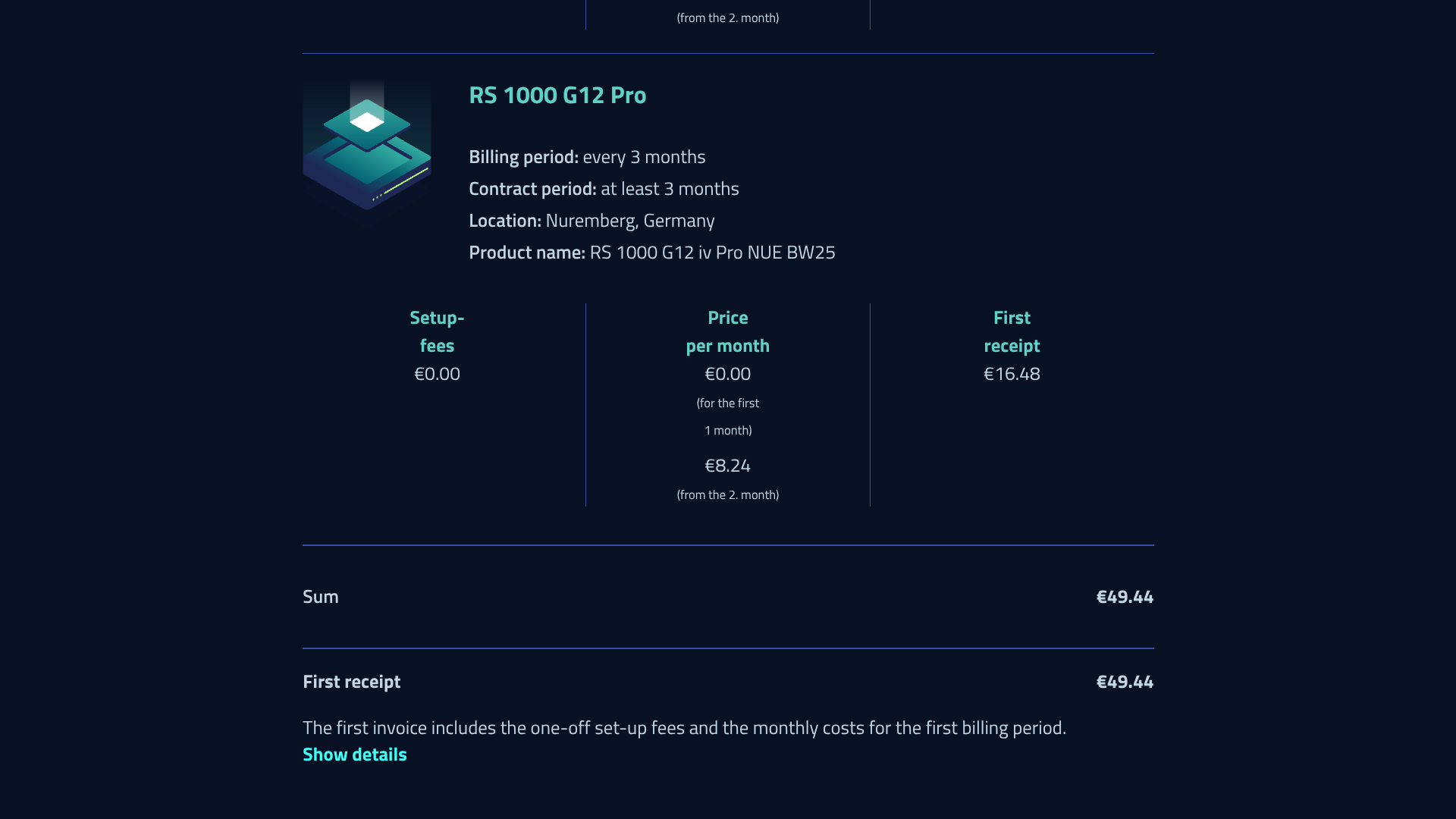Click the '(for the first' note
This screenshot has width=1456, height=819.
coord(727,403)
